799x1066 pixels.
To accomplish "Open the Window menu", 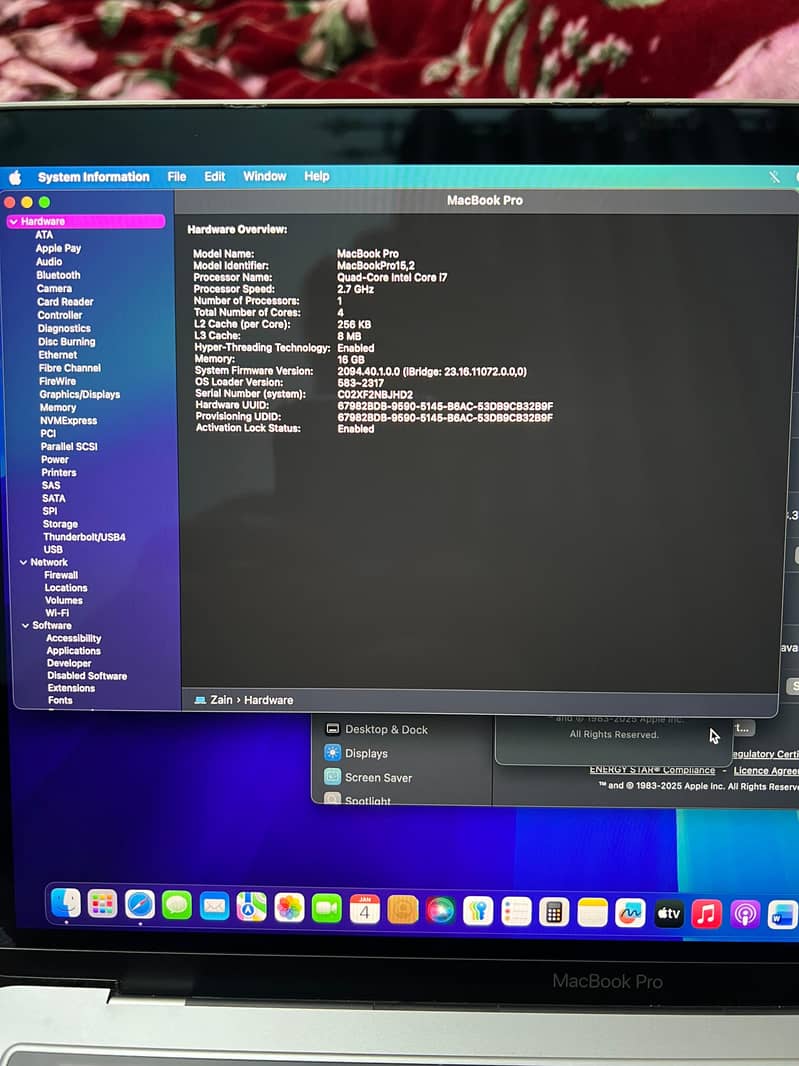I will click(x=265, y=176).
